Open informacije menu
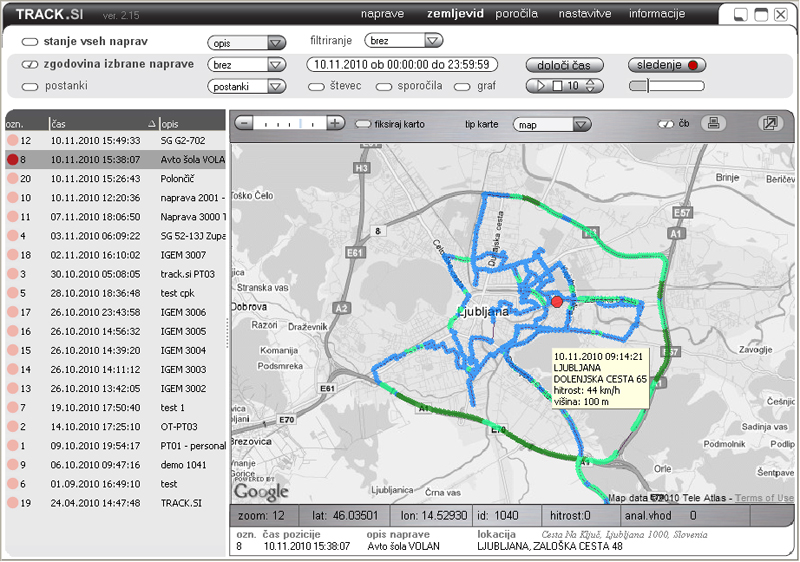Viewport: 800px width, 562px height. (657, 14)
